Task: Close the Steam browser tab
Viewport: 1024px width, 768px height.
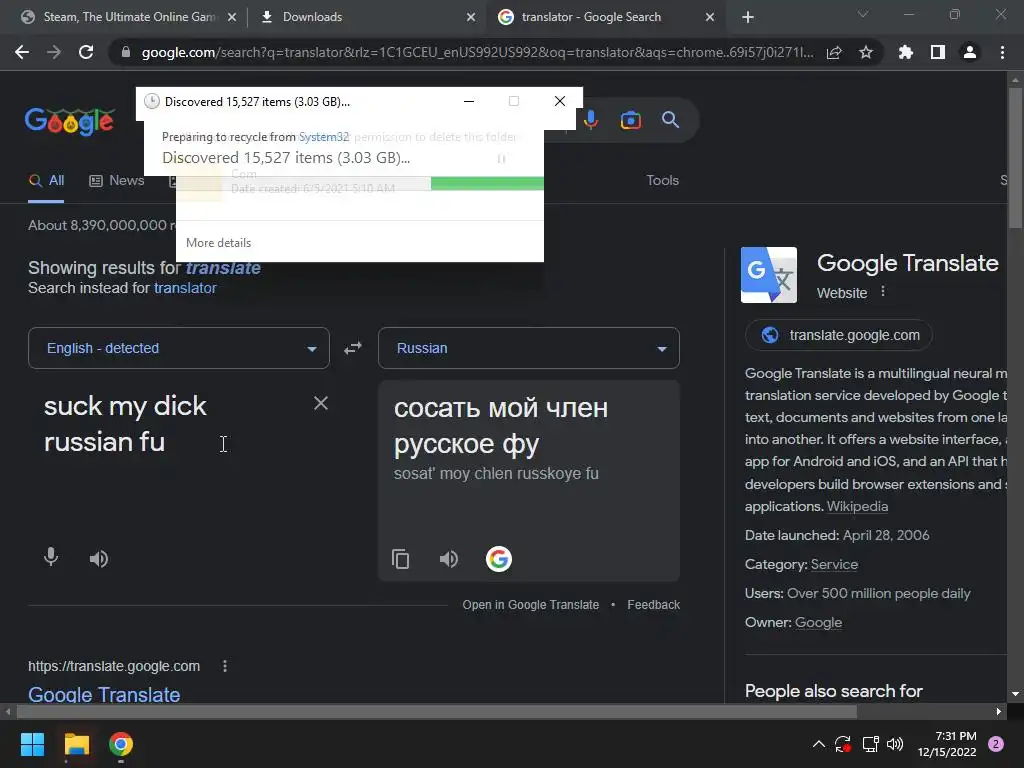Action: tap(232, 17)
